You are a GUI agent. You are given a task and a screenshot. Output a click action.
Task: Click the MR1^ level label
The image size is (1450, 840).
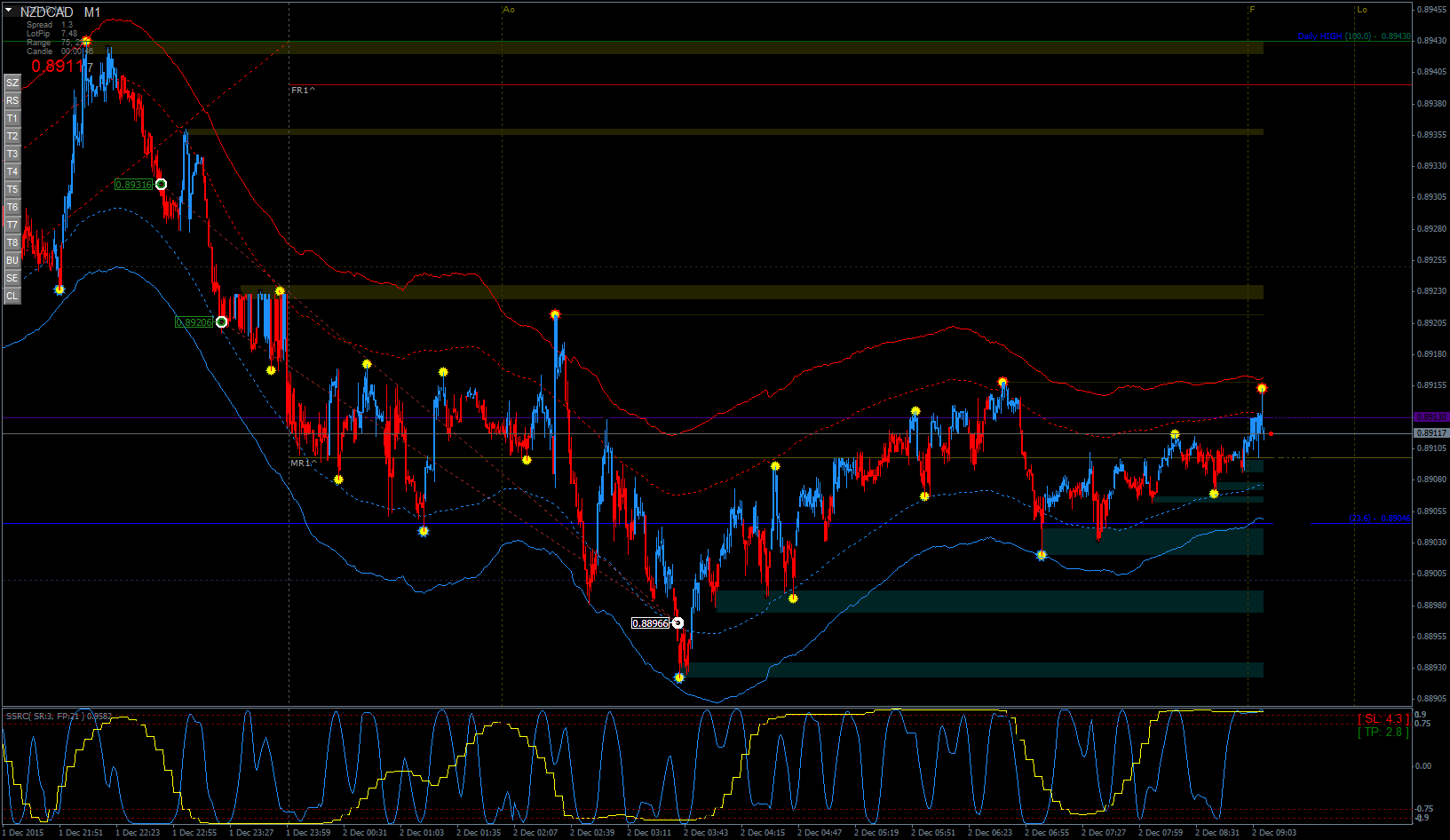tap(303, 464)
